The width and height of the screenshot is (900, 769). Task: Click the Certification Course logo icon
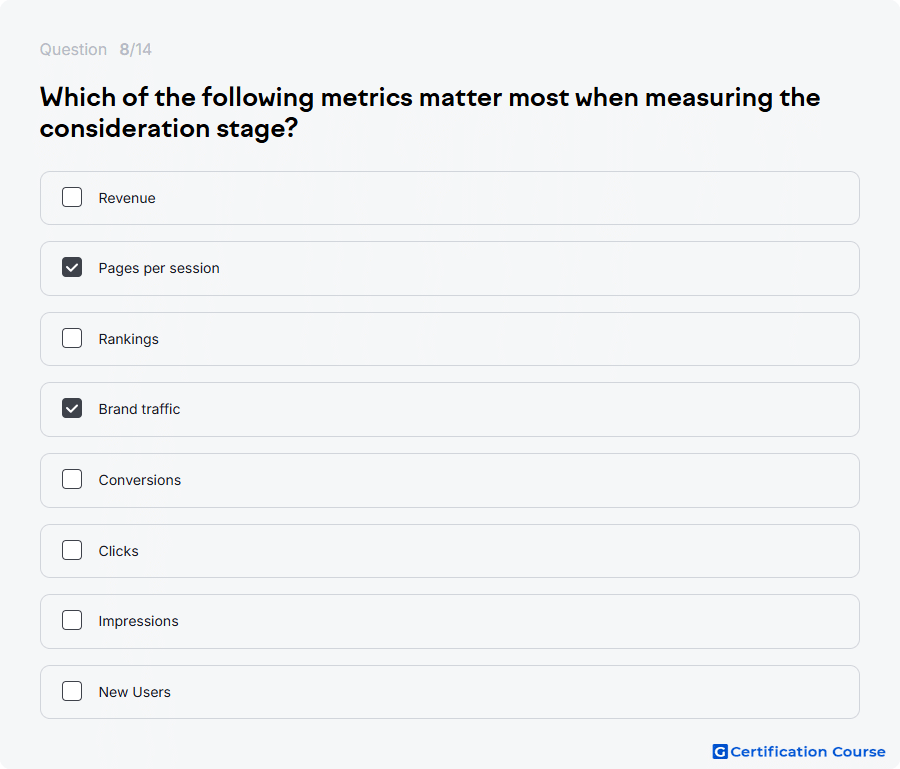pyautogui.click(x=720, y=752)
